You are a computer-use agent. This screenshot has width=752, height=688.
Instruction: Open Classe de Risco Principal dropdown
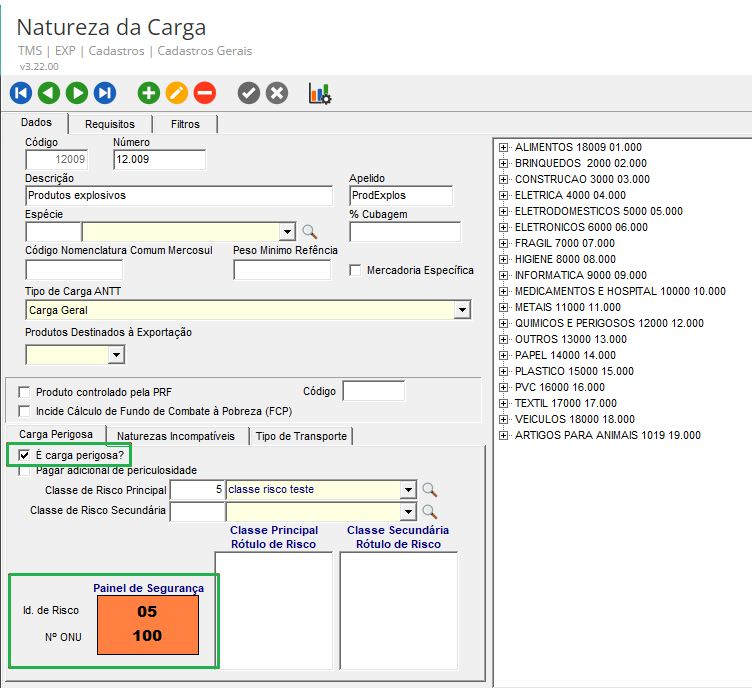407,490
